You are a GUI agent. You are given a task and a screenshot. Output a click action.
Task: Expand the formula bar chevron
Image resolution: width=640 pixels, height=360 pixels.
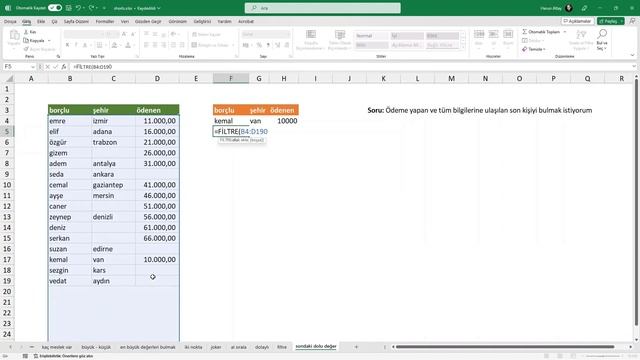pyautogui.click(x=633, y=67)
